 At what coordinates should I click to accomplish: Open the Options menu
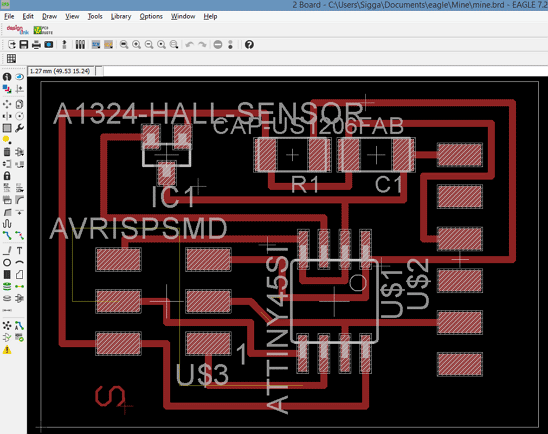pyautogui.click(x=151, y=16)
